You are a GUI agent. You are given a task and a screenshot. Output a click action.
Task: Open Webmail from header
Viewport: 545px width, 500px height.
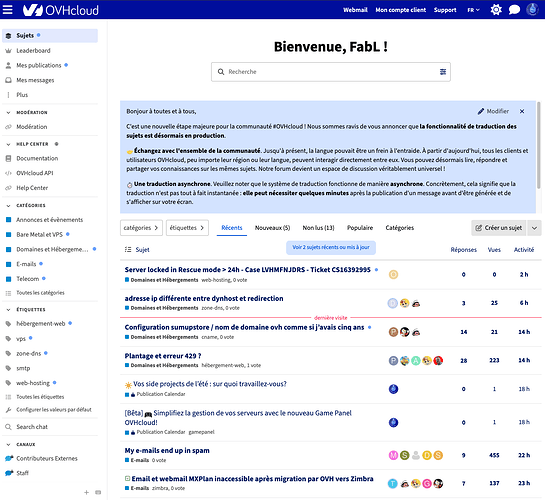[355, 10]
